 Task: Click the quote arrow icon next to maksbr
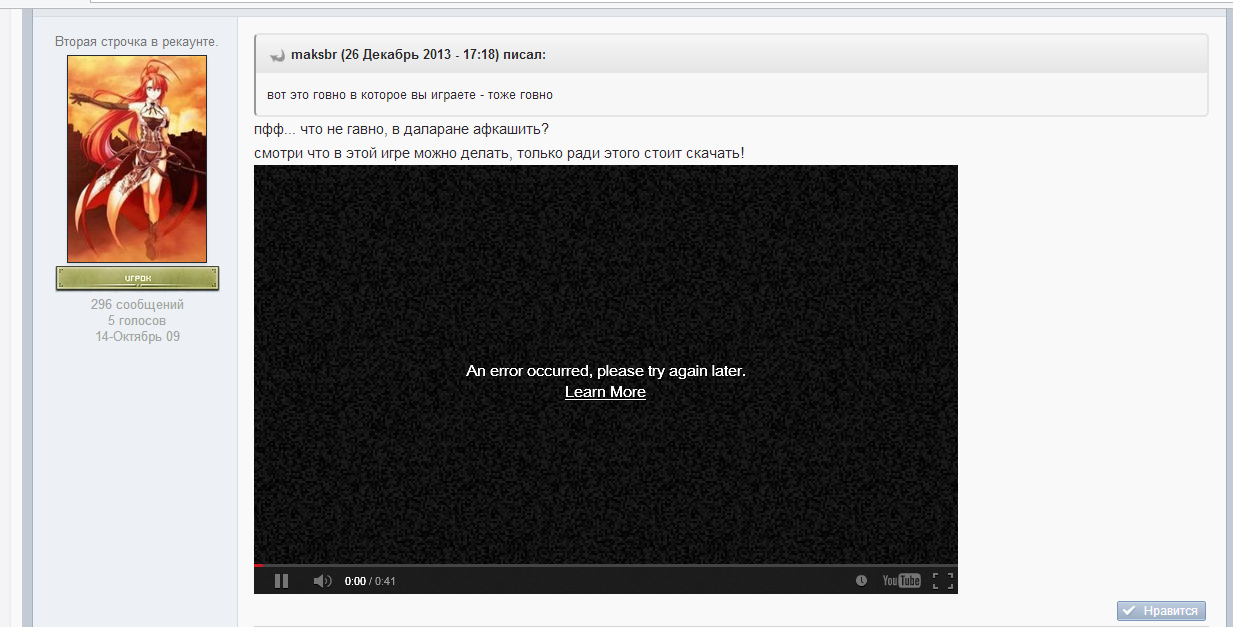point(277,55)
